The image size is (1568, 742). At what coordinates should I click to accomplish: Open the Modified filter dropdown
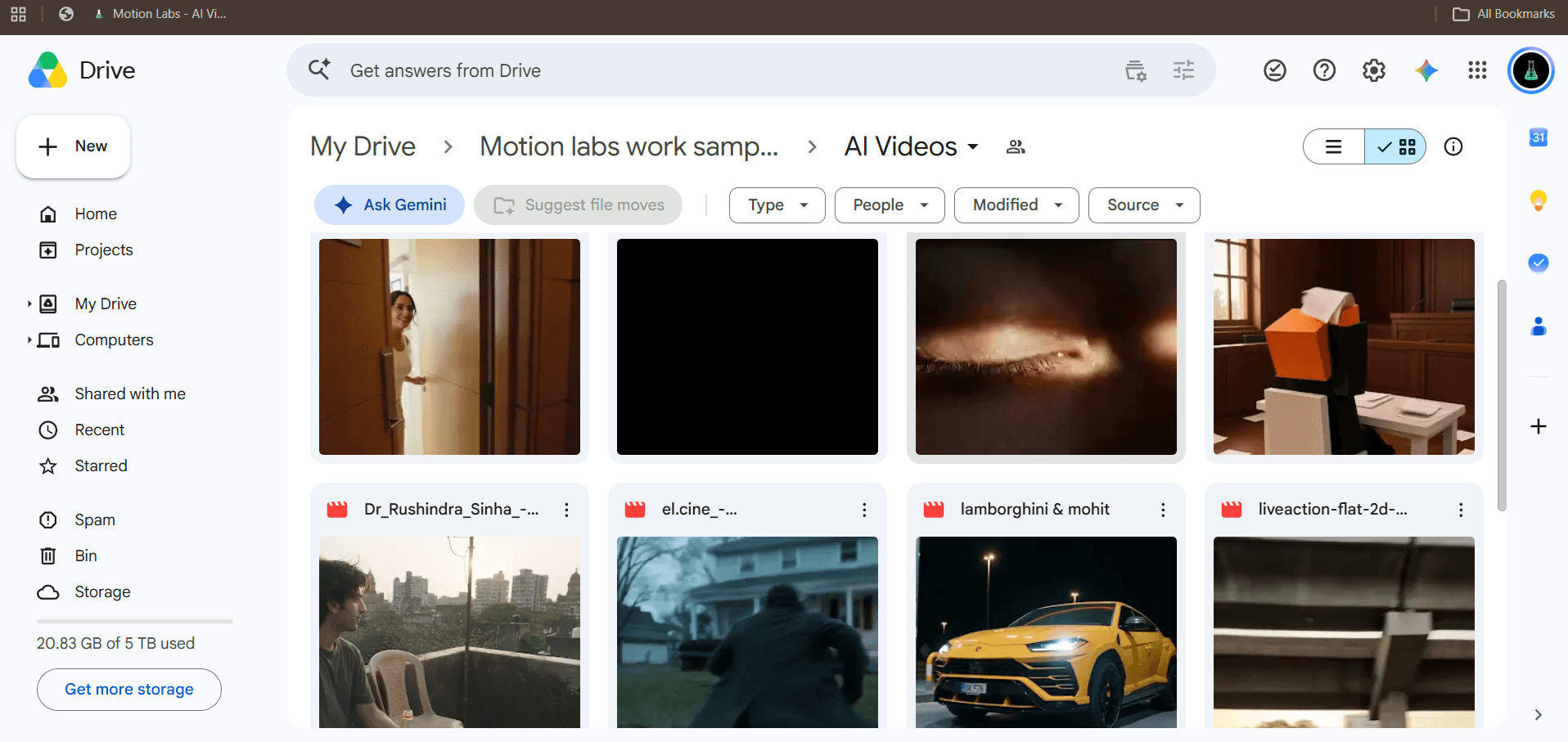click(1016, 205)
